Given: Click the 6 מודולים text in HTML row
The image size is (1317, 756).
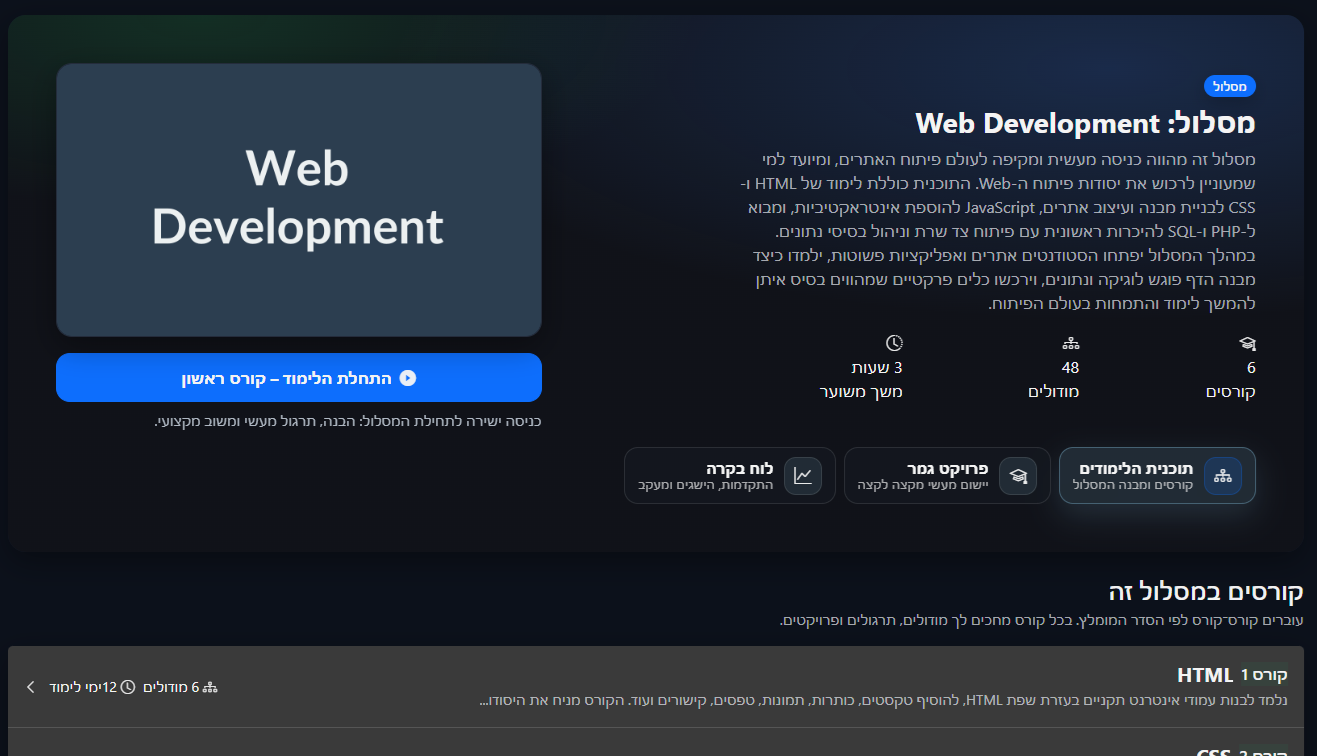Looking at the screenshot, I should (171, 687).
